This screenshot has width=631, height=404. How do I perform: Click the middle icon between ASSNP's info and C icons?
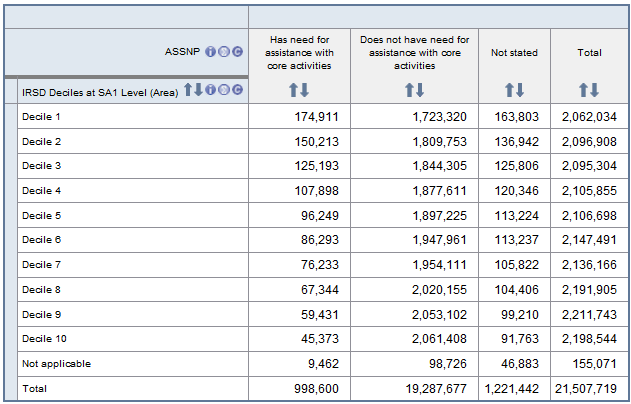[x=225, y=52]
